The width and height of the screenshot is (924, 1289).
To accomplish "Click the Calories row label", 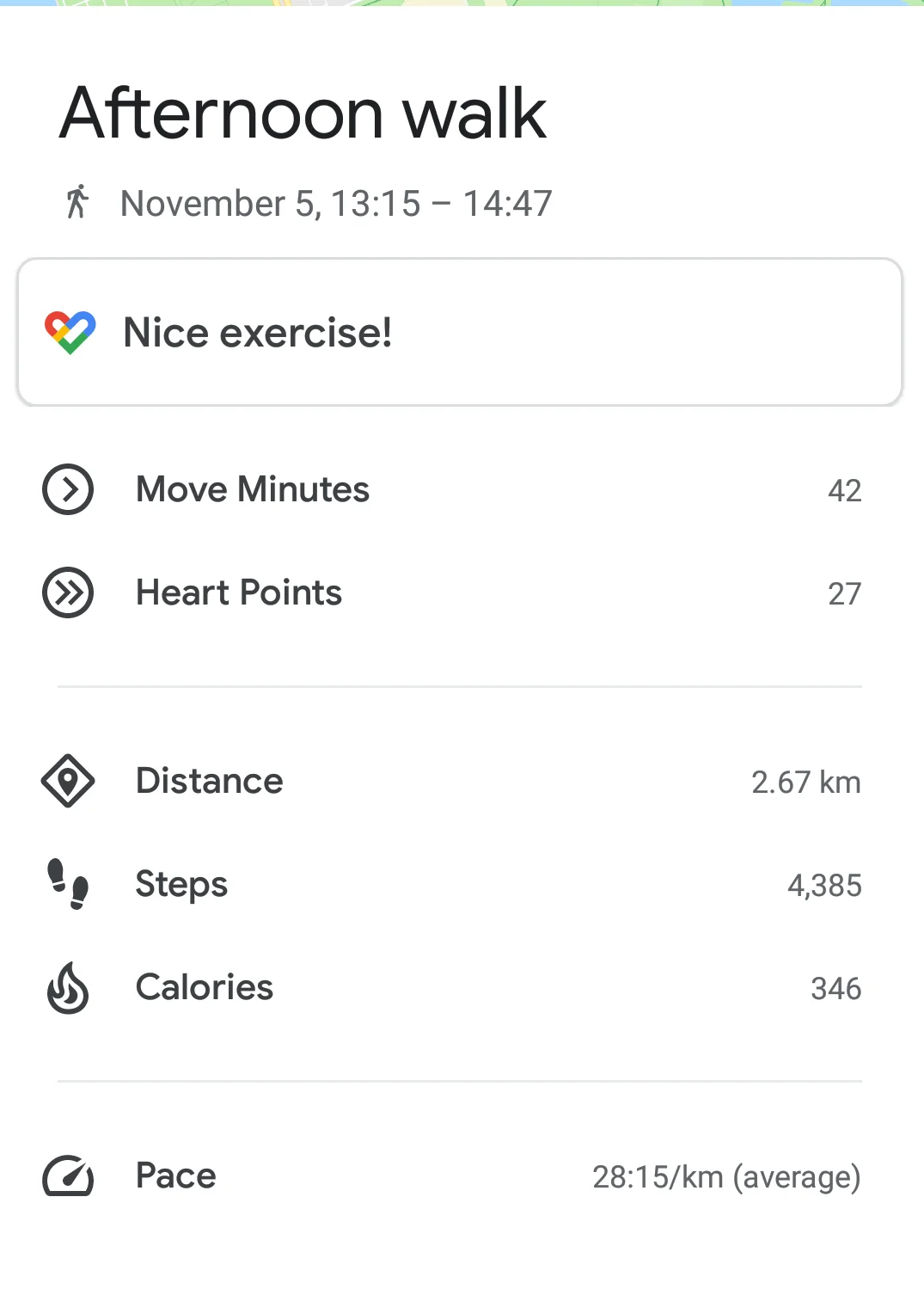I will (x=205, y=987).
